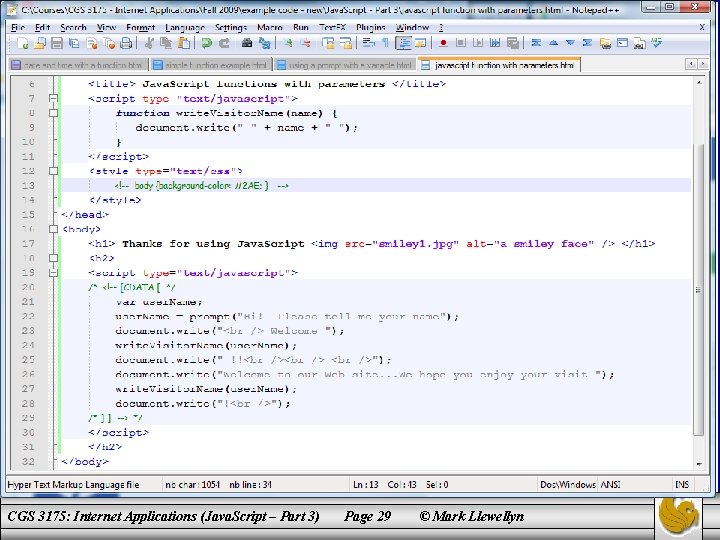Open Find with the binoculars icon
This screenshot has height=540, width=720.
point(247,43)
